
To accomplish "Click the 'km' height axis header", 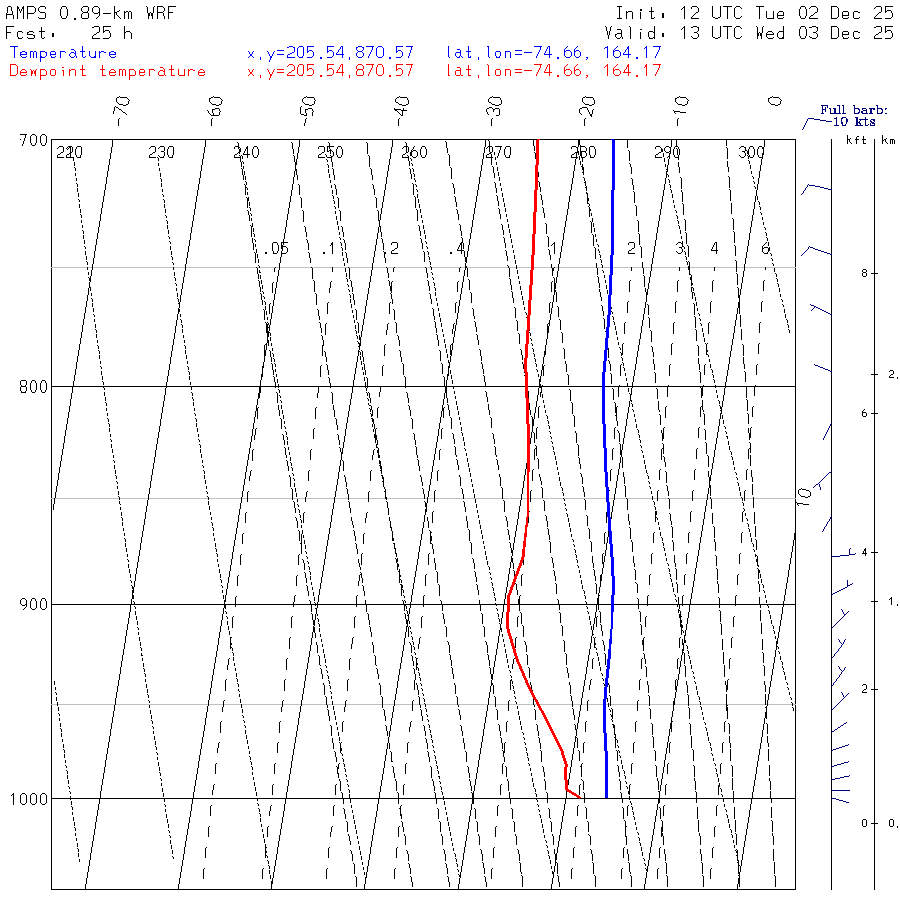I will [x=888, y=141].
